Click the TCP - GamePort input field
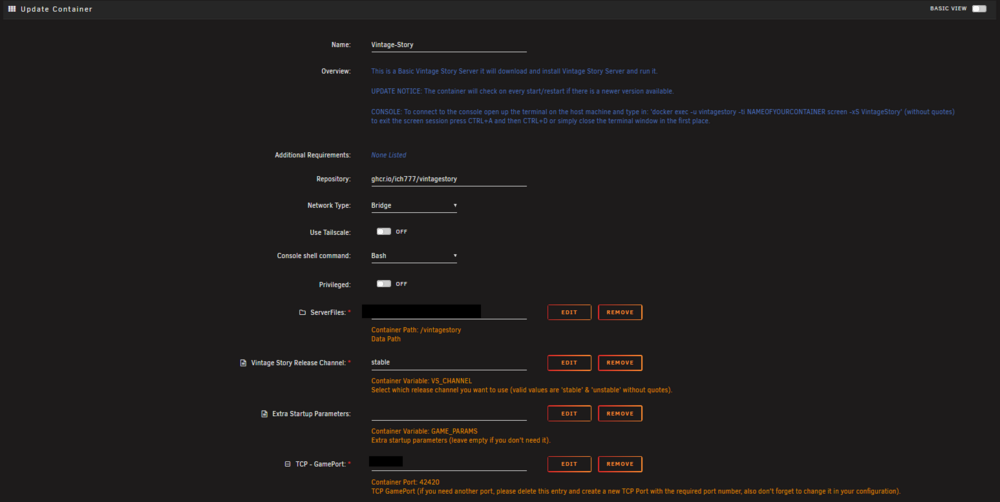Screen dimensions: 1000x502 coord(449,464)
